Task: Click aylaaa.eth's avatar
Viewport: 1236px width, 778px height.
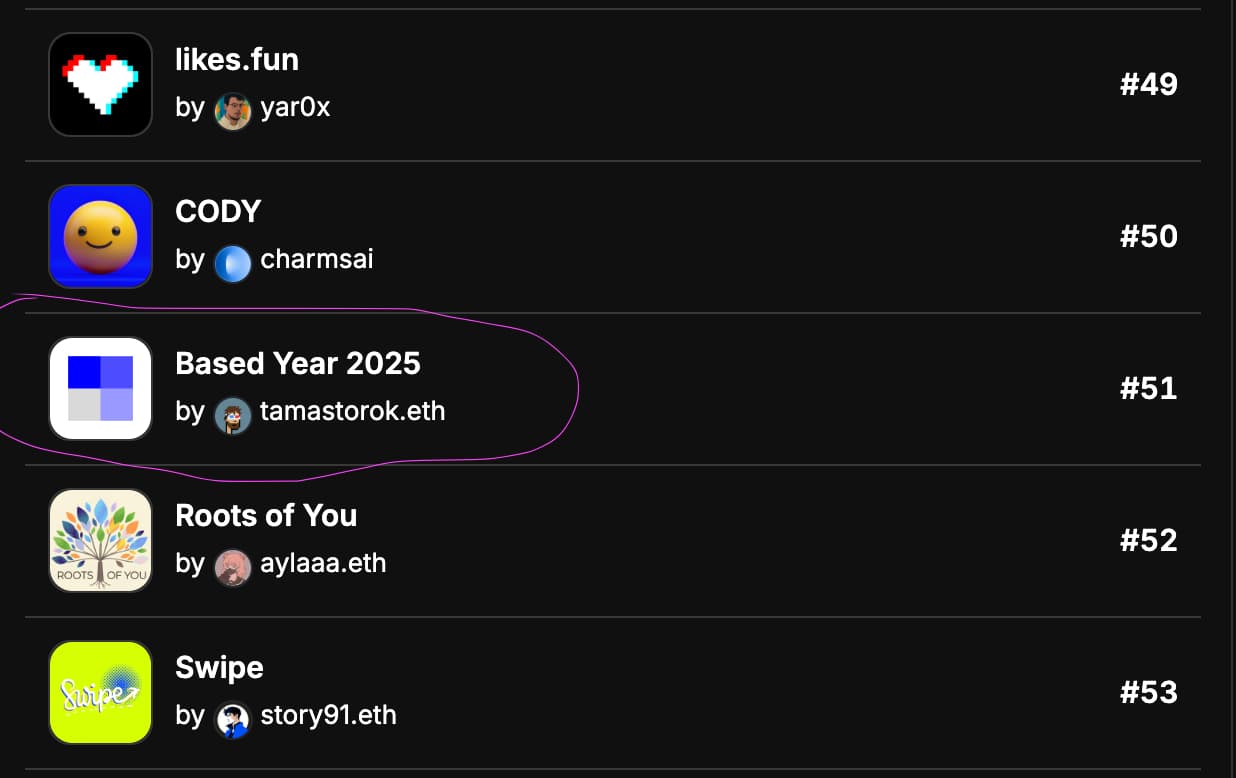Action: tap(233, 564)
